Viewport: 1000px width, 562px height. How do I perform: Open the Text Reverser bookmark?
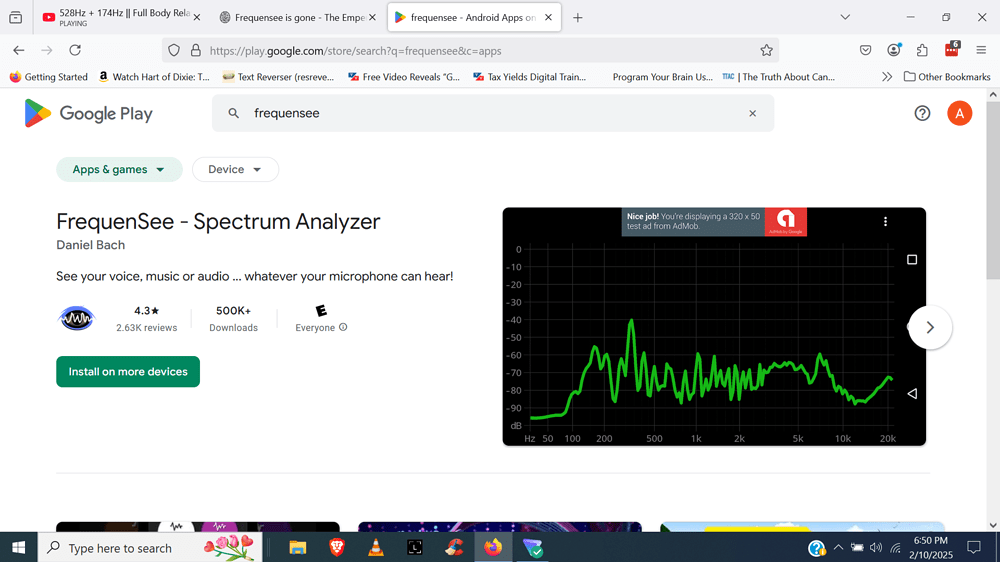(278, 77)
